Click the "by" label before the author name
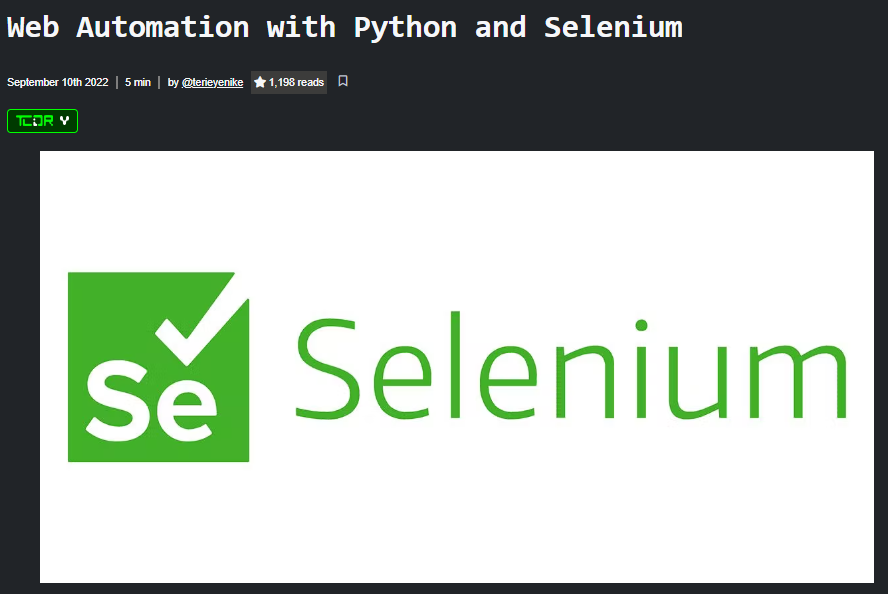 pos(173,82)
